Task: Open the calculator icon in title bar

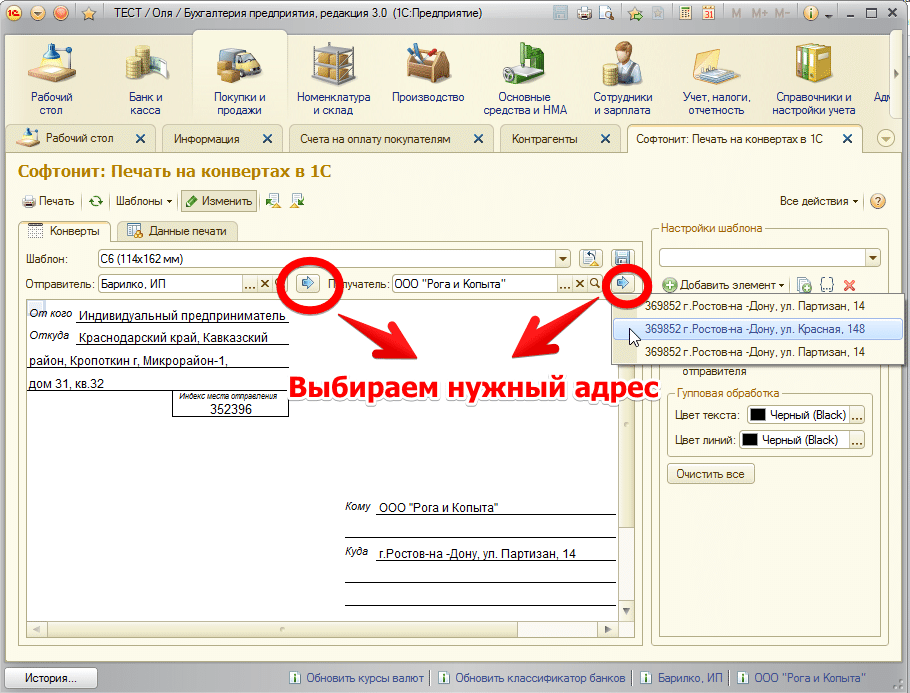Action: (684, 14)
